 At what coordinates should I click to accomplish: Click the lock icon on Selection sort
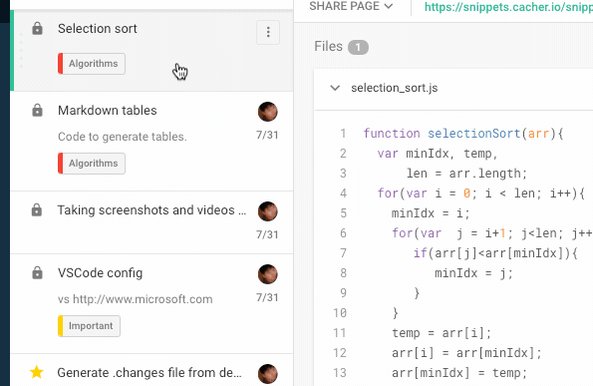point(37,28)
